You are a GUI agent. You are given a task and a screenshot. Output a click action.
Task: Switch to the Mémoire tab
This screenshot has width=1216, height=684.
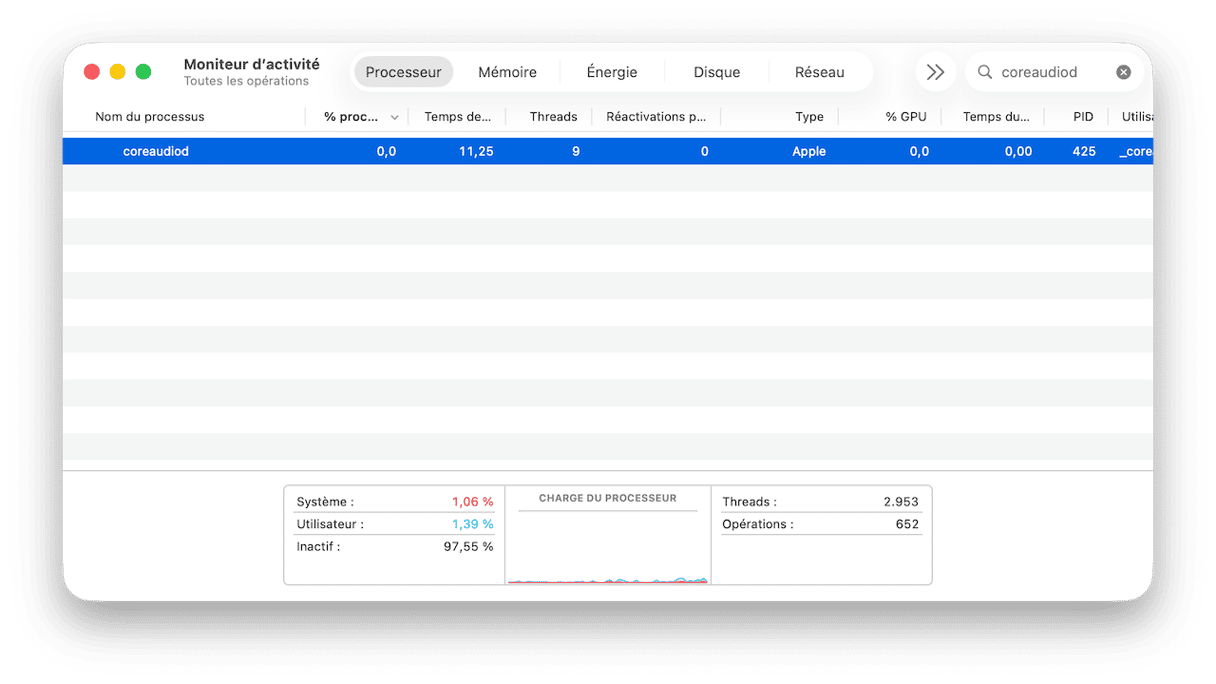tap(507, 72)
